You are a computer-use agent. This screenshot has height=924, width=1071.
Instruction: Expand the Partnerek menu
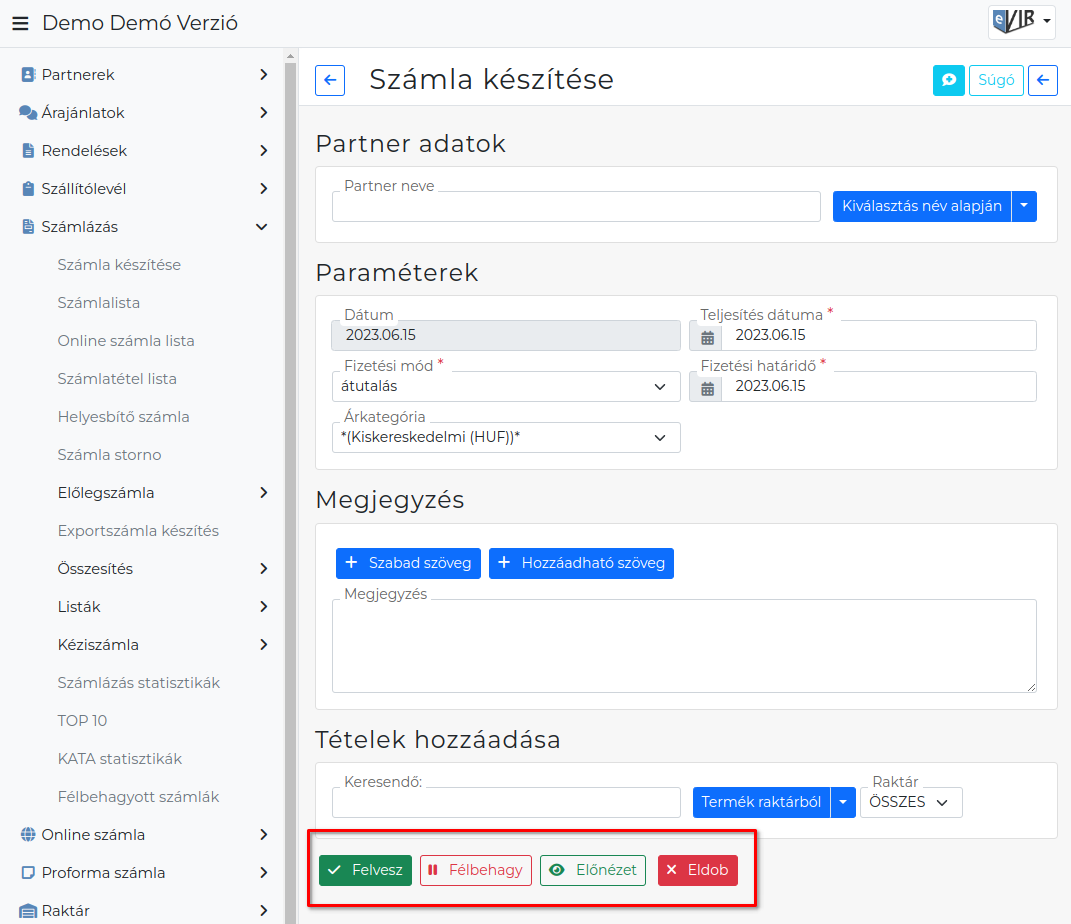click(x=145, y=75)
